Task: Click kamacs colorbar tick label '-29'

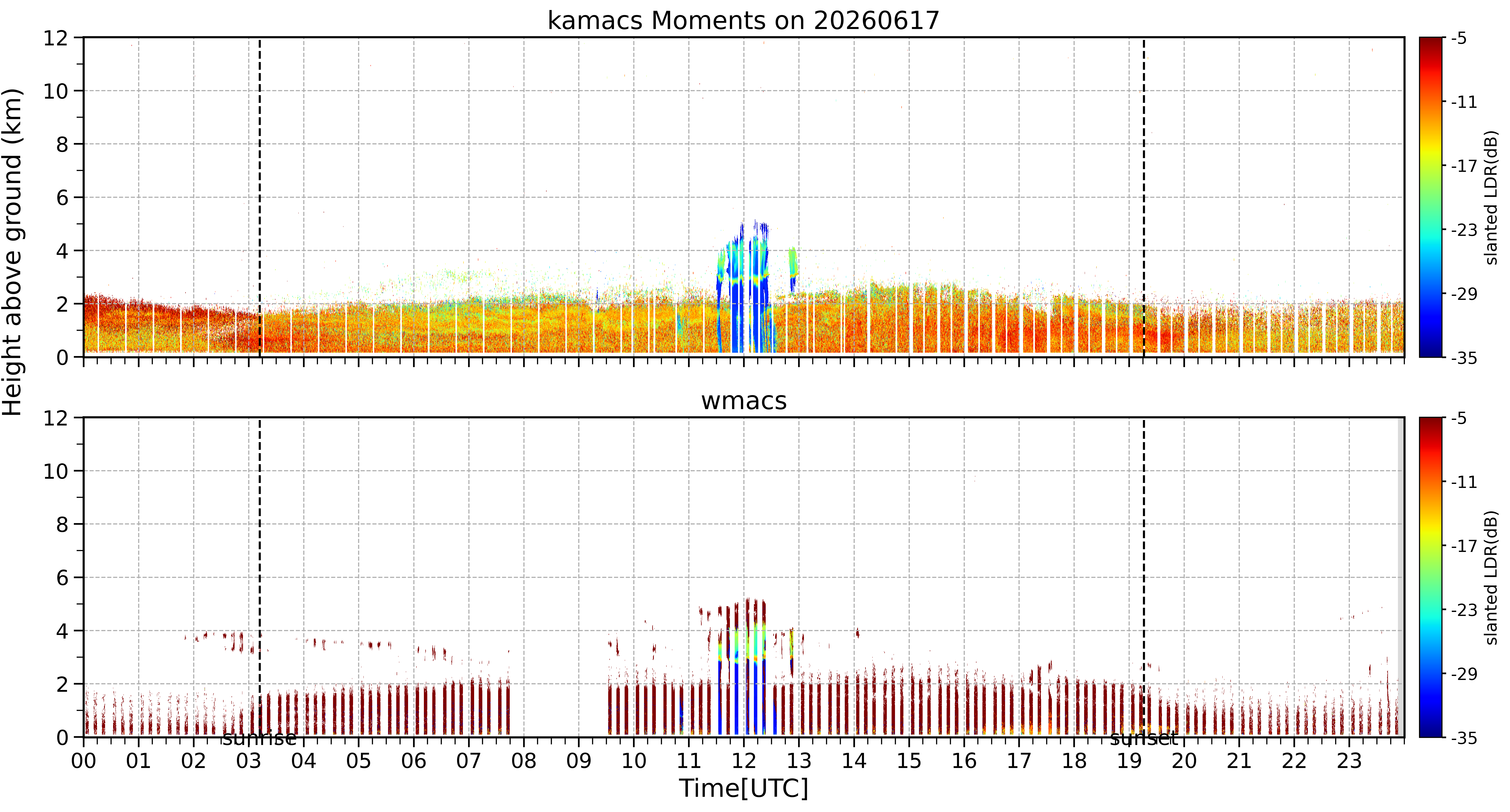Action: coord(1464,294)
